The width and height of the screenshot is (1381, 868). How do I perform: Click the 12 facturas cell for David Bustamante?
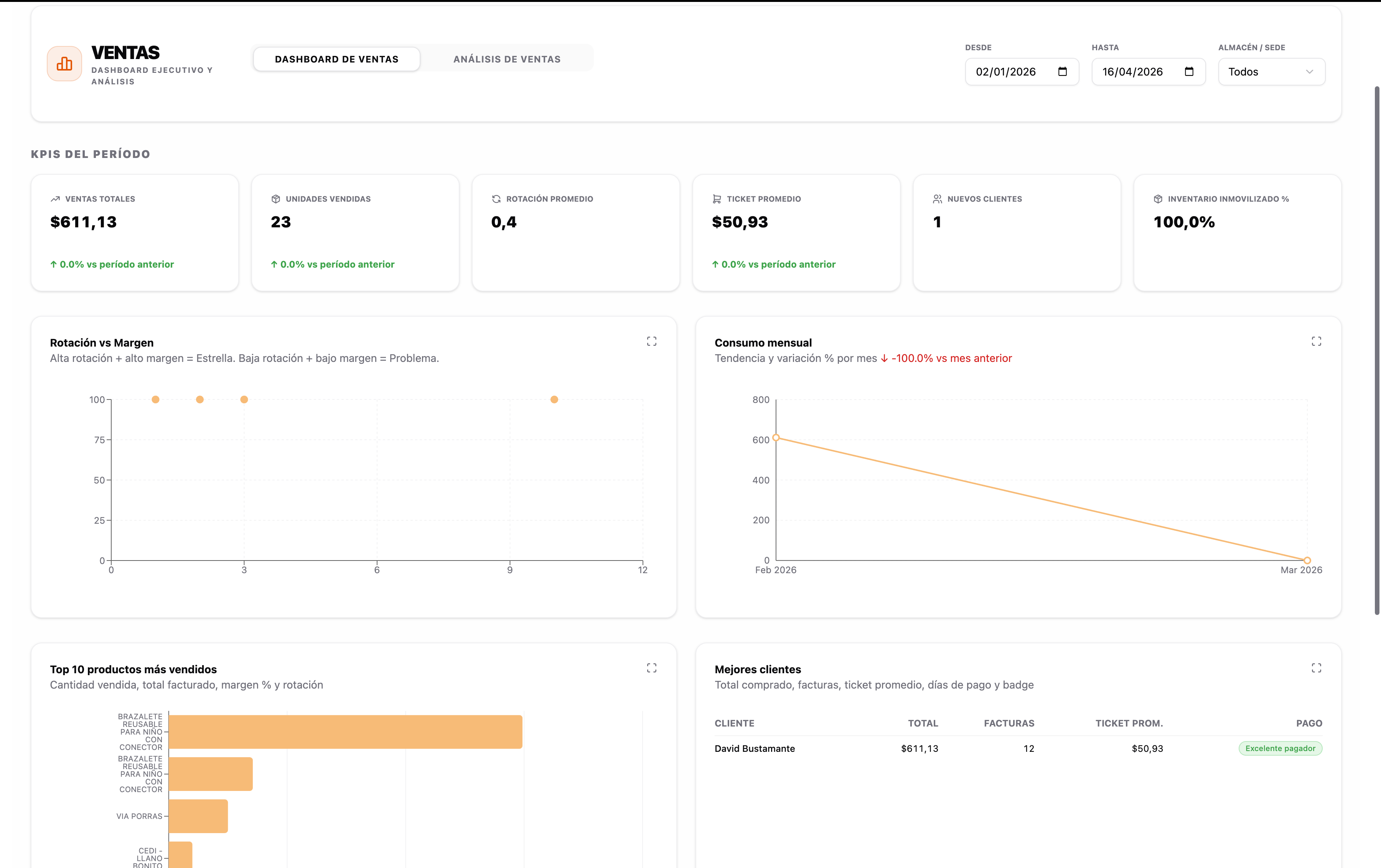1029,749
